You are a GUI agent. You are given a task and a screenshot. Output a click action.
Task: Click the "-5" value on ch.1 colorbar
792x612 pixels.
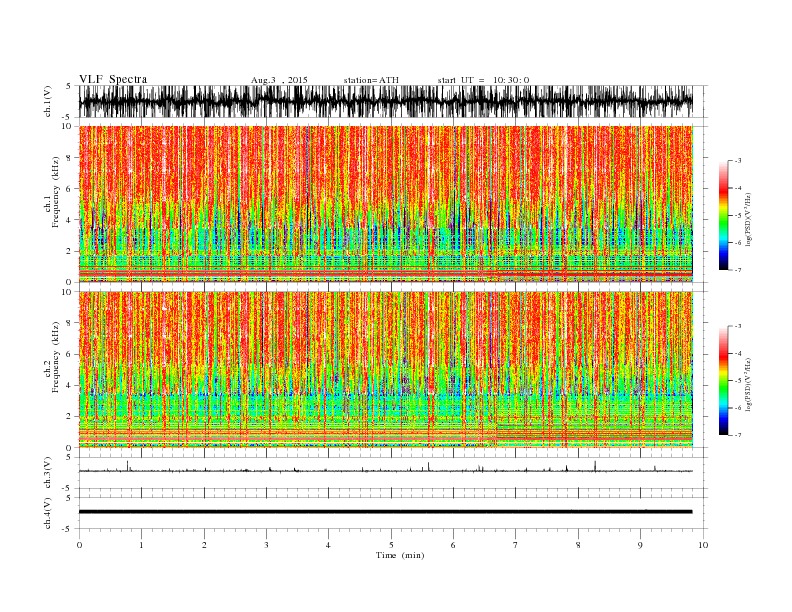tap(737, 216)
